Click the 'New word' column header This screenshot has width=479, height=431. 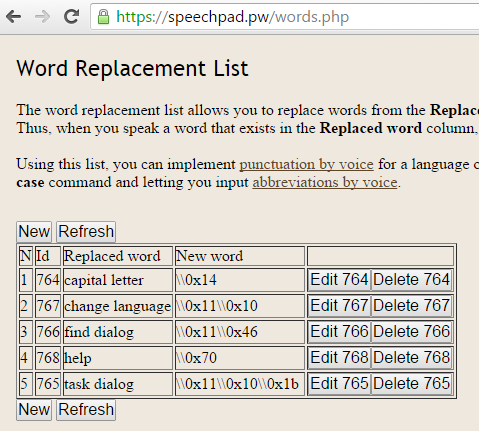tap(240, 256)
